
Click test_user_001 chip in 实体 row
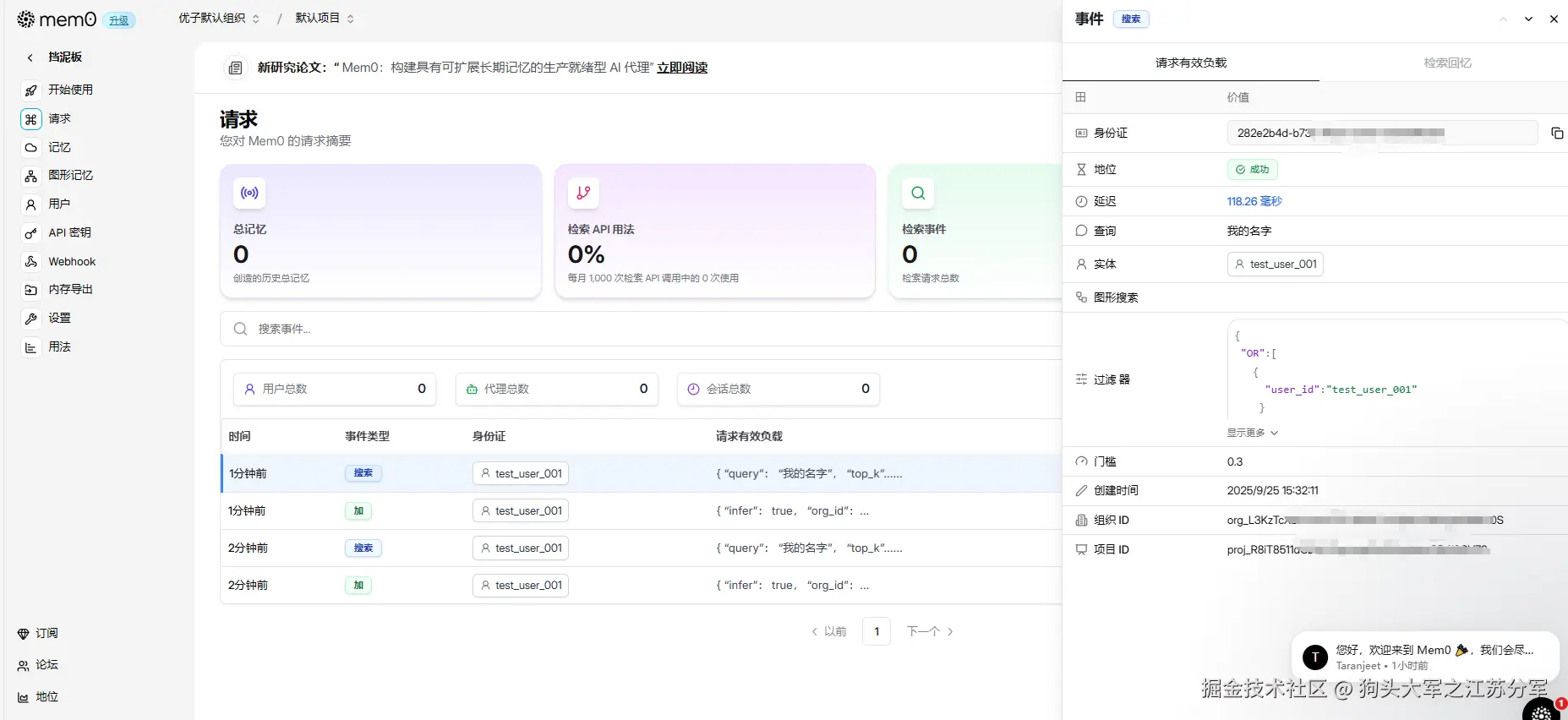pyautogui.click(x=1275, y=265)
